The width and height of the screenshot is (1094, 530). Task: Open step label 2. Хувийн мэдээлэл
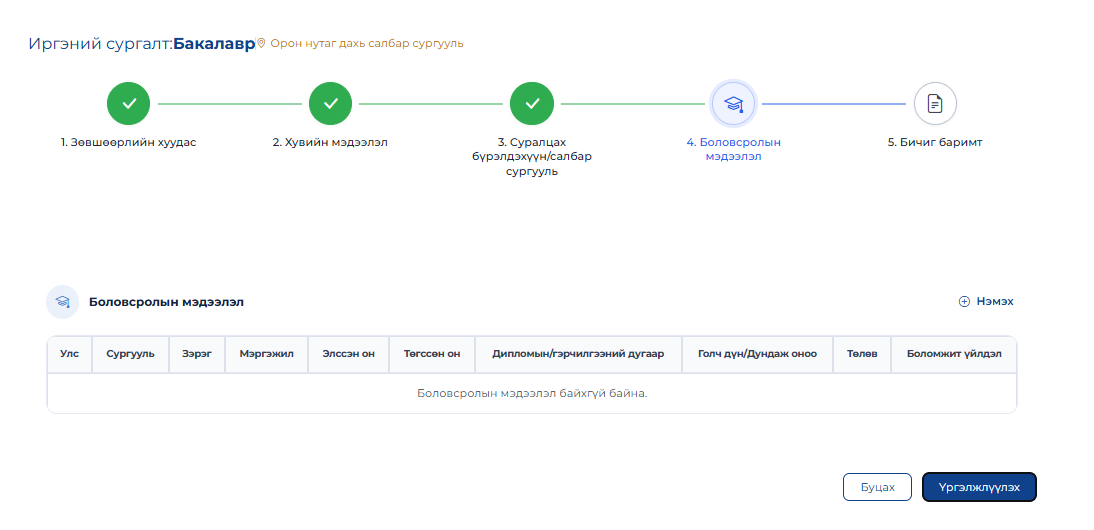click(330, 142)
